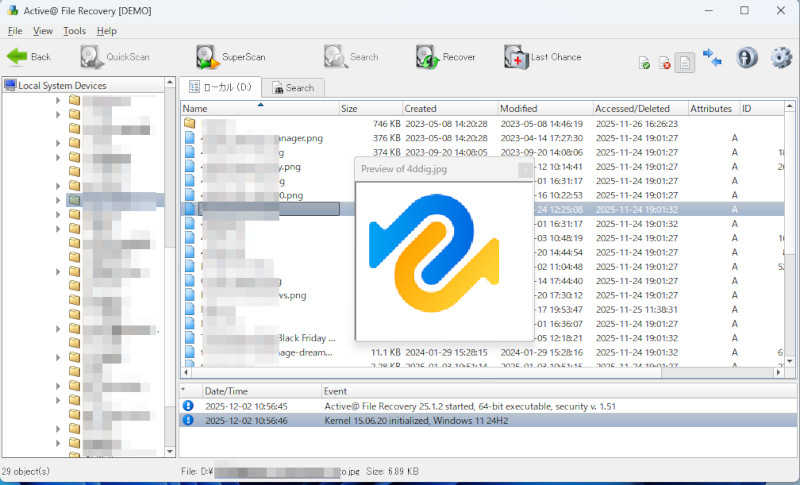Image resolution: width=800 pixels, height=485 pixels.
Task: Sort the file list by Size column
Action: pyautogui.click(x=370, y=109)
